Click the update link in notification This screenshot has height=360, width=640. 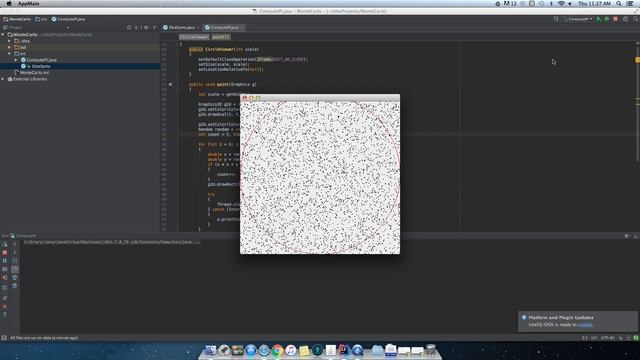coord(585,325)
